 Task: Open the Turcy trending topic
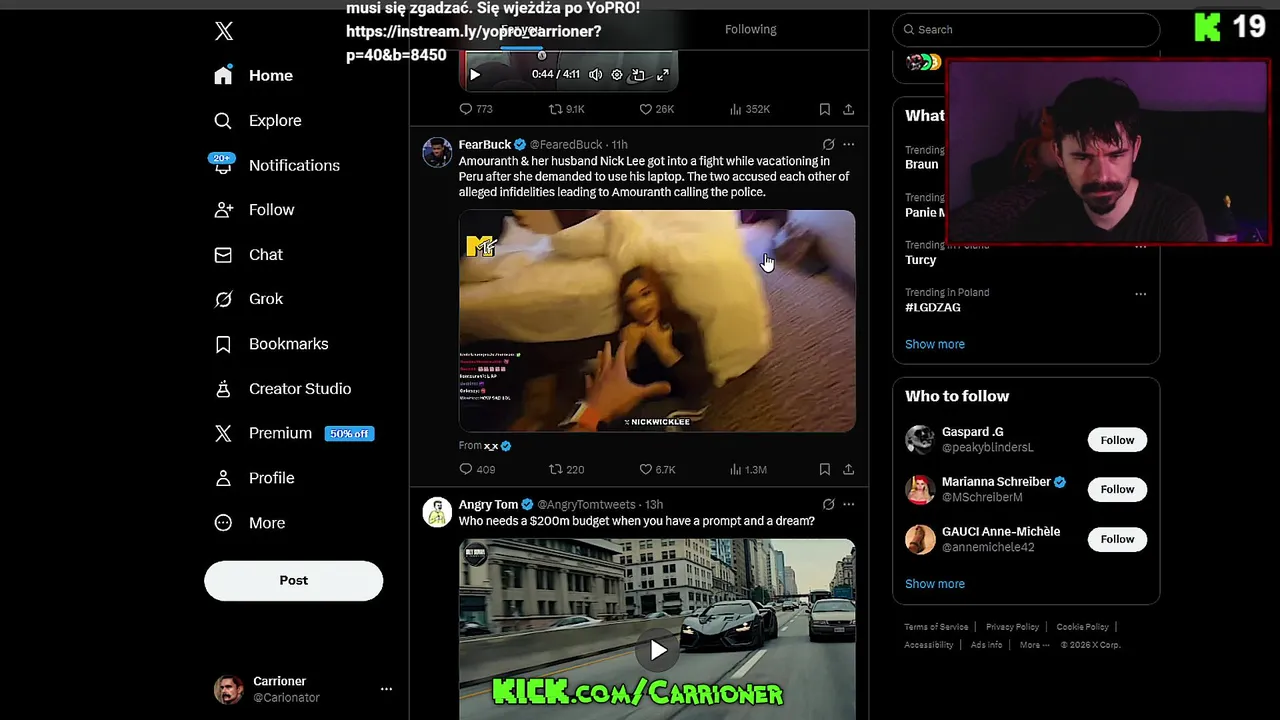point(921,260)
